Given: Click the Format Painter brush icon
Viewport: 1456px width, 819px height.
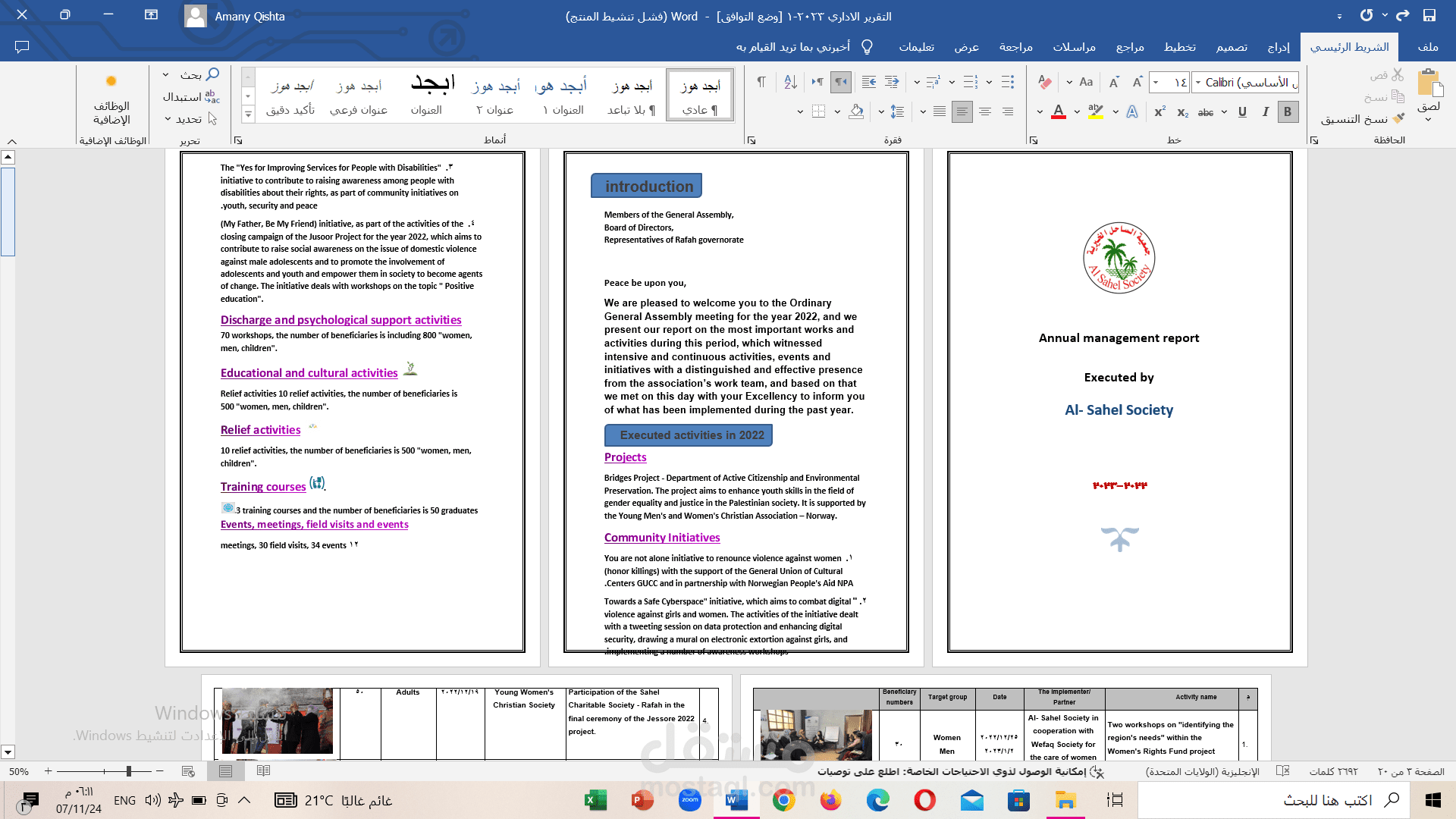Looking at the screenshot, I should 1398,119.
